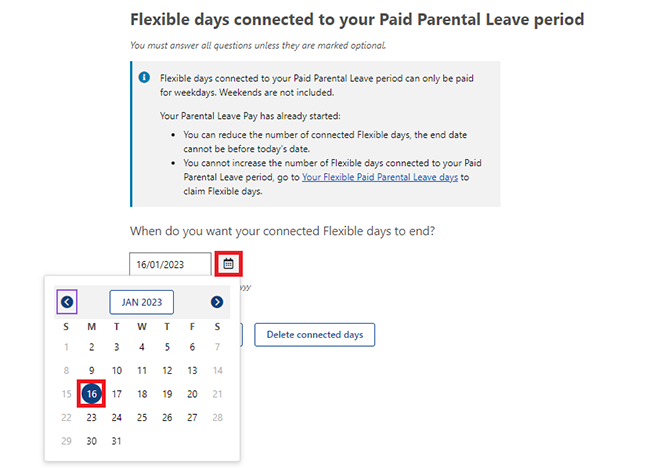Screen dimensions: 650x468
Task: Select the highlighted date 16
Action: [x=92, y=394]
